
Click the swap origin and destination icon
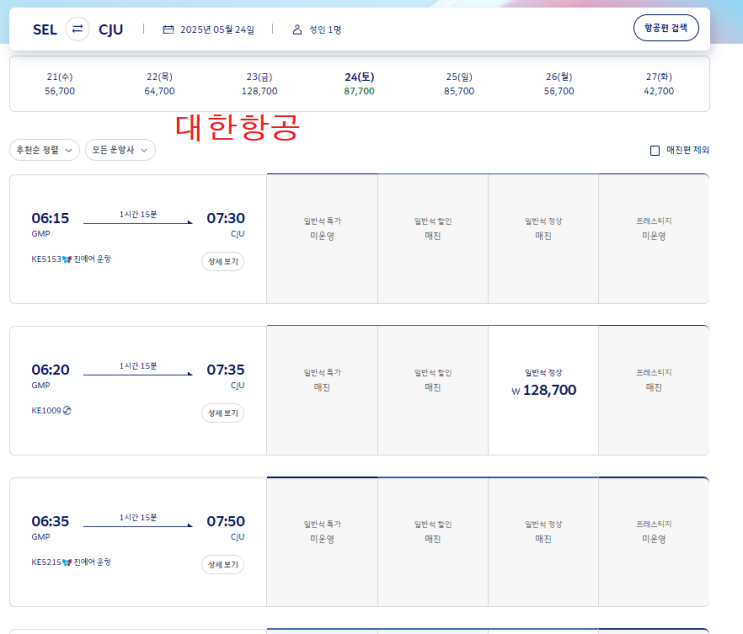(77, 29)
